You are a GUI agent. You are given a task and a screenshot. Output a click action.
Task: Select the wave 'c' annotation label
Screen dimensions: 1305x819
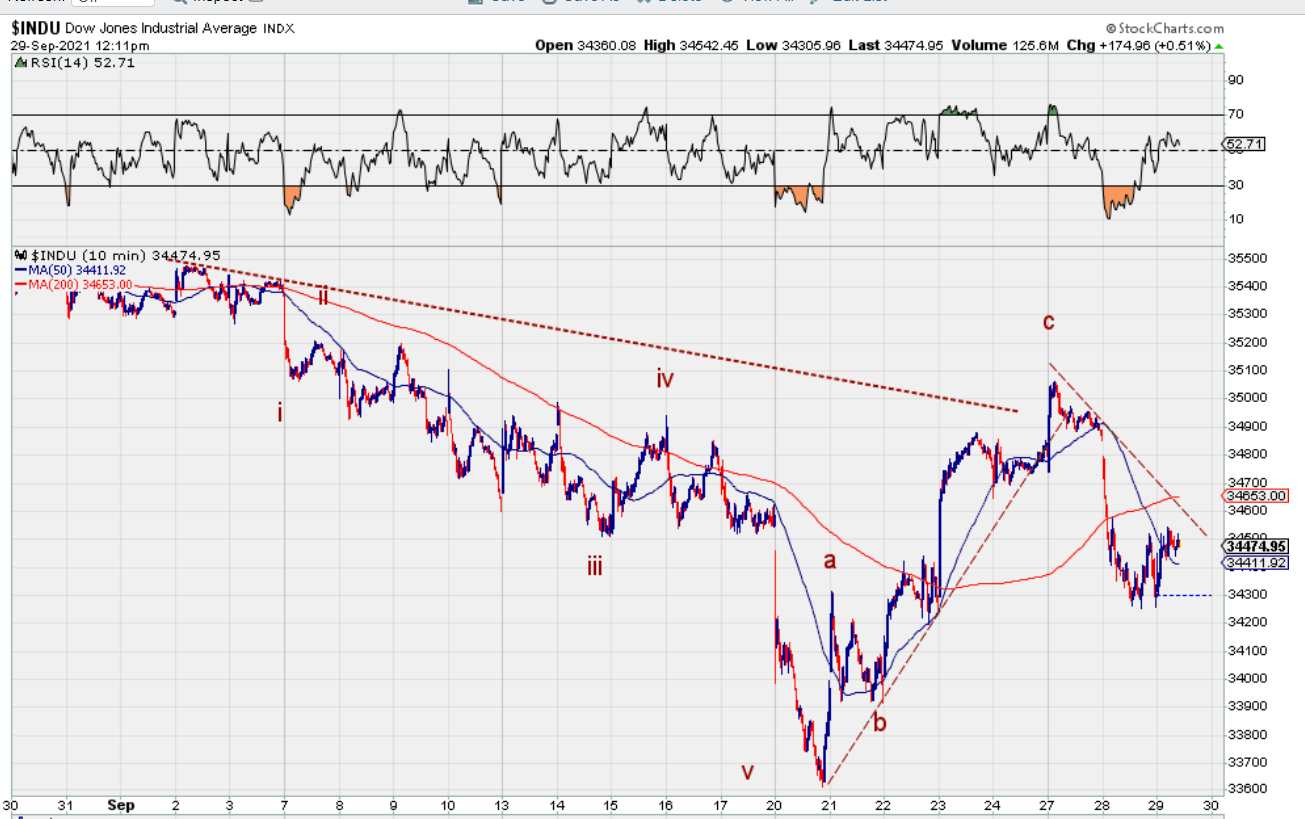[x=1048, y=322]
